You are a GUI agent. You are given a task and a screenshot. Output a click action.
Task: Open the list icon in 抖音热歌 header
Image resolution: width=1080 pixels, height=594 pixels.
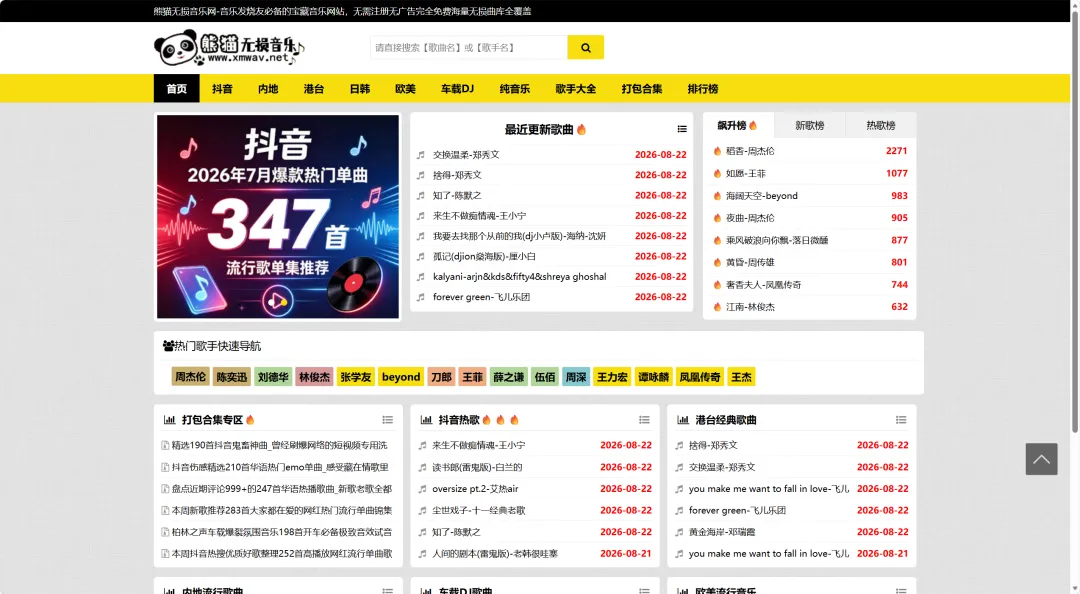(x=644, y=420)
